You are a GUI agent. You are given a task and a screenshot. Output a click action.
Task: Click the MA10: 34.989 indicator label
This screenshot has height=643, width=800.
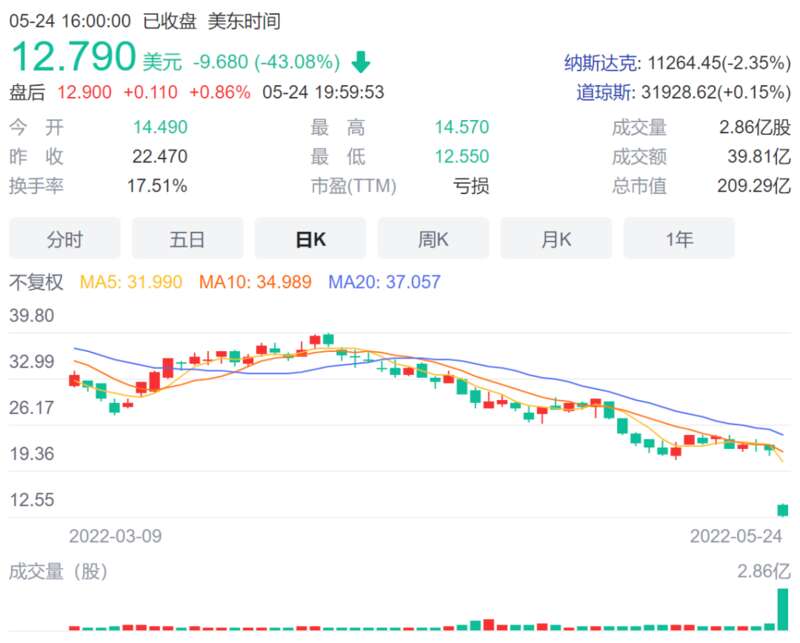tap(255, 282)
